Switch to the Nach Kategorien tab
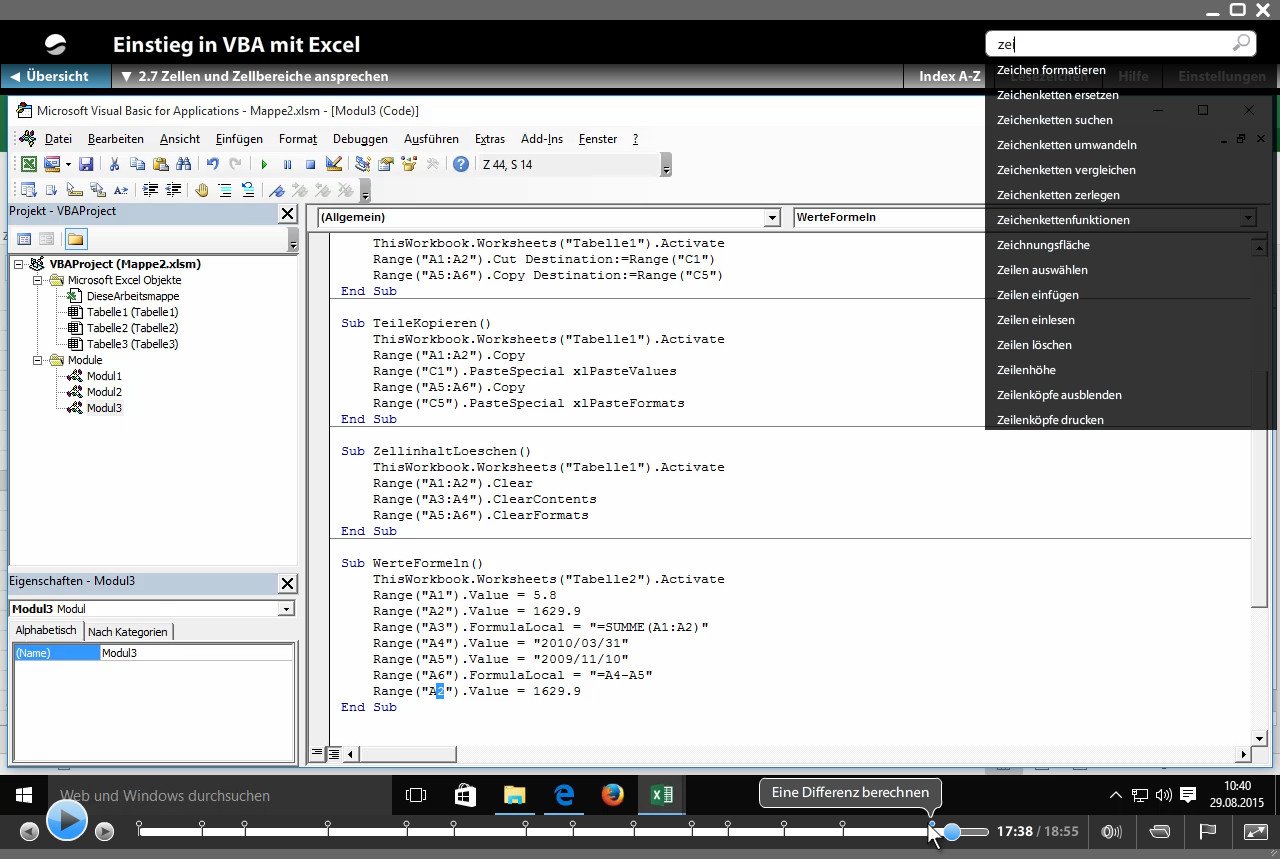This screenshot has width=1280, height=859. pos(128,632)
